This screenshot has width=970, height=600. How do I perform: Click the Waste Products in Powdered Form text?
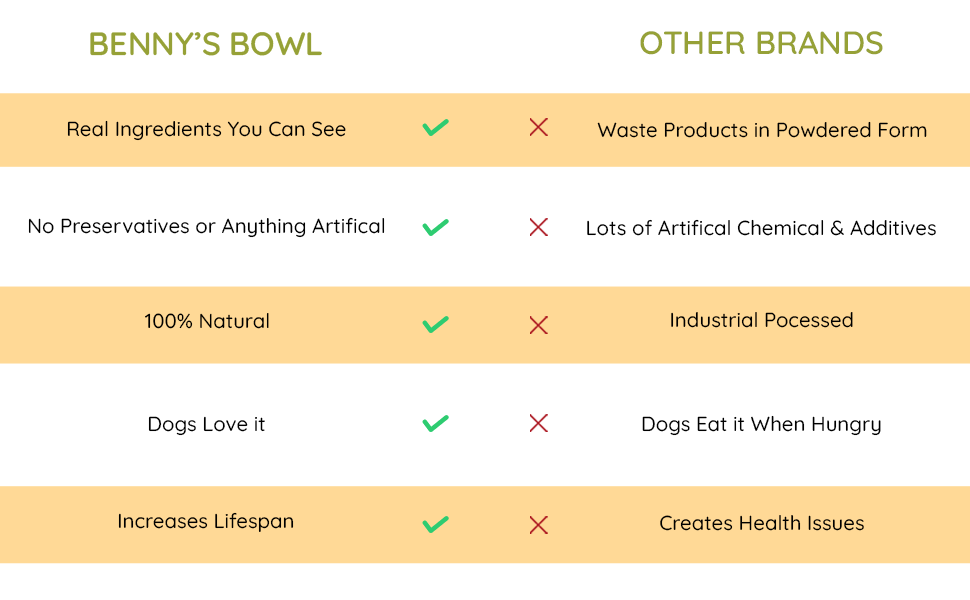point(762,130)
